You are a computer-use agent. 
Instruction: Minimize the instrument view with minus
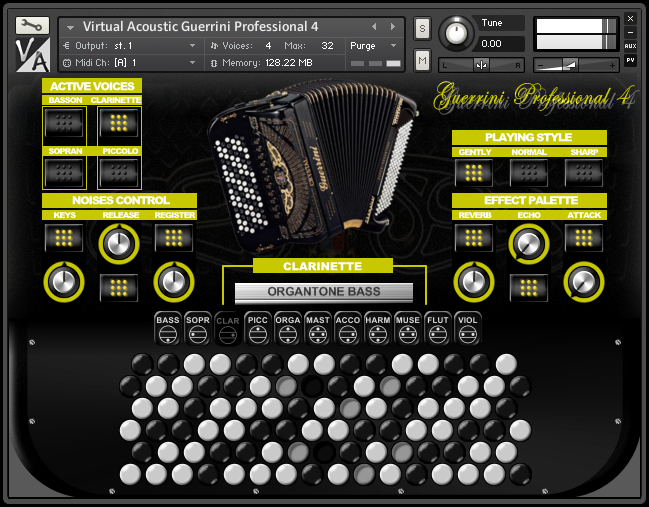pyautogui.click(x=630, y=32)
